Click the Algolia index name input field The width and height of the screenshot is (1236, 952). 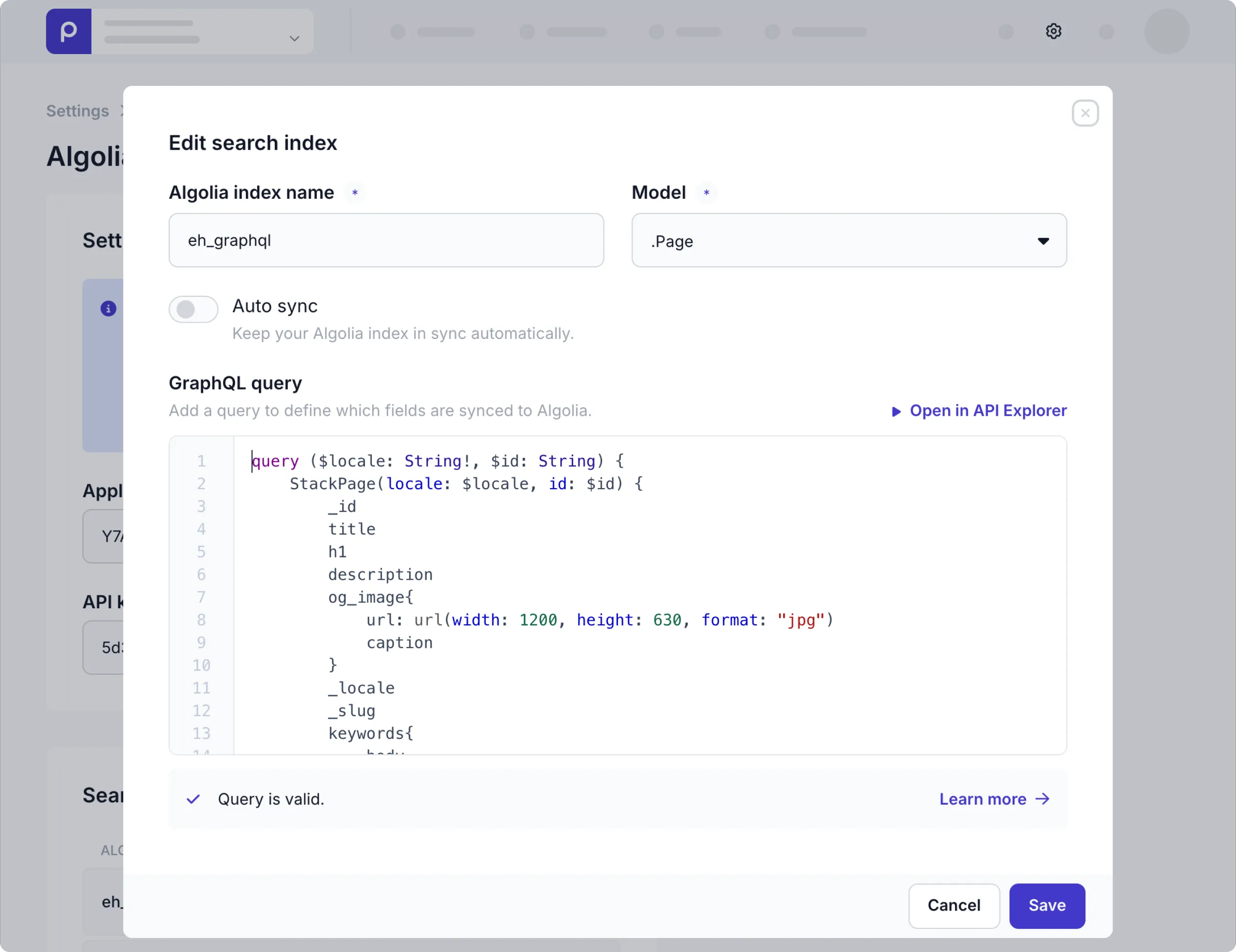386,240
